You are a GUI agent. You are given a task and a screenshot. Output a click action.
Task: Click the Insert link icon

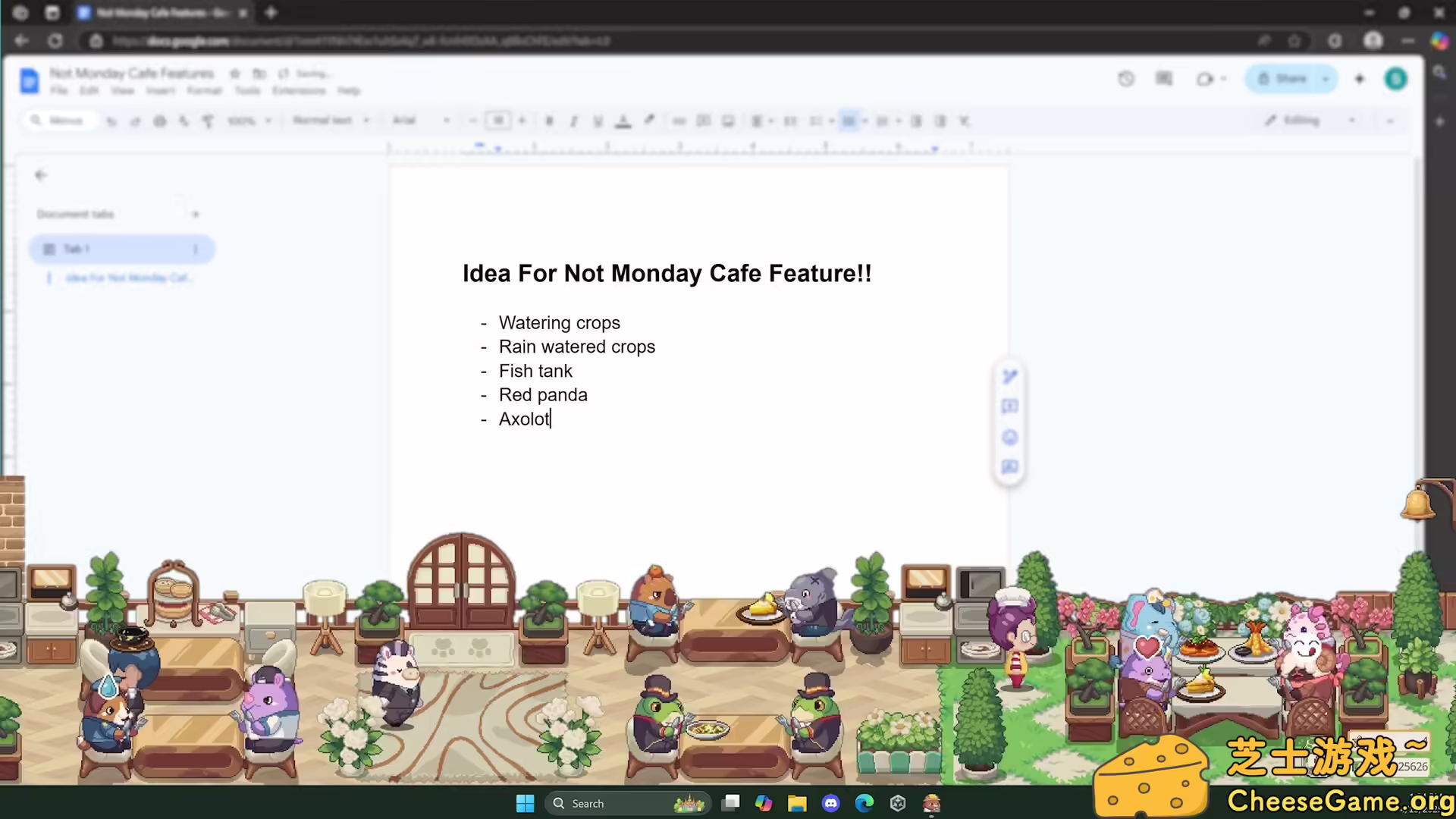pyautogui.click(x=679, y=121)
